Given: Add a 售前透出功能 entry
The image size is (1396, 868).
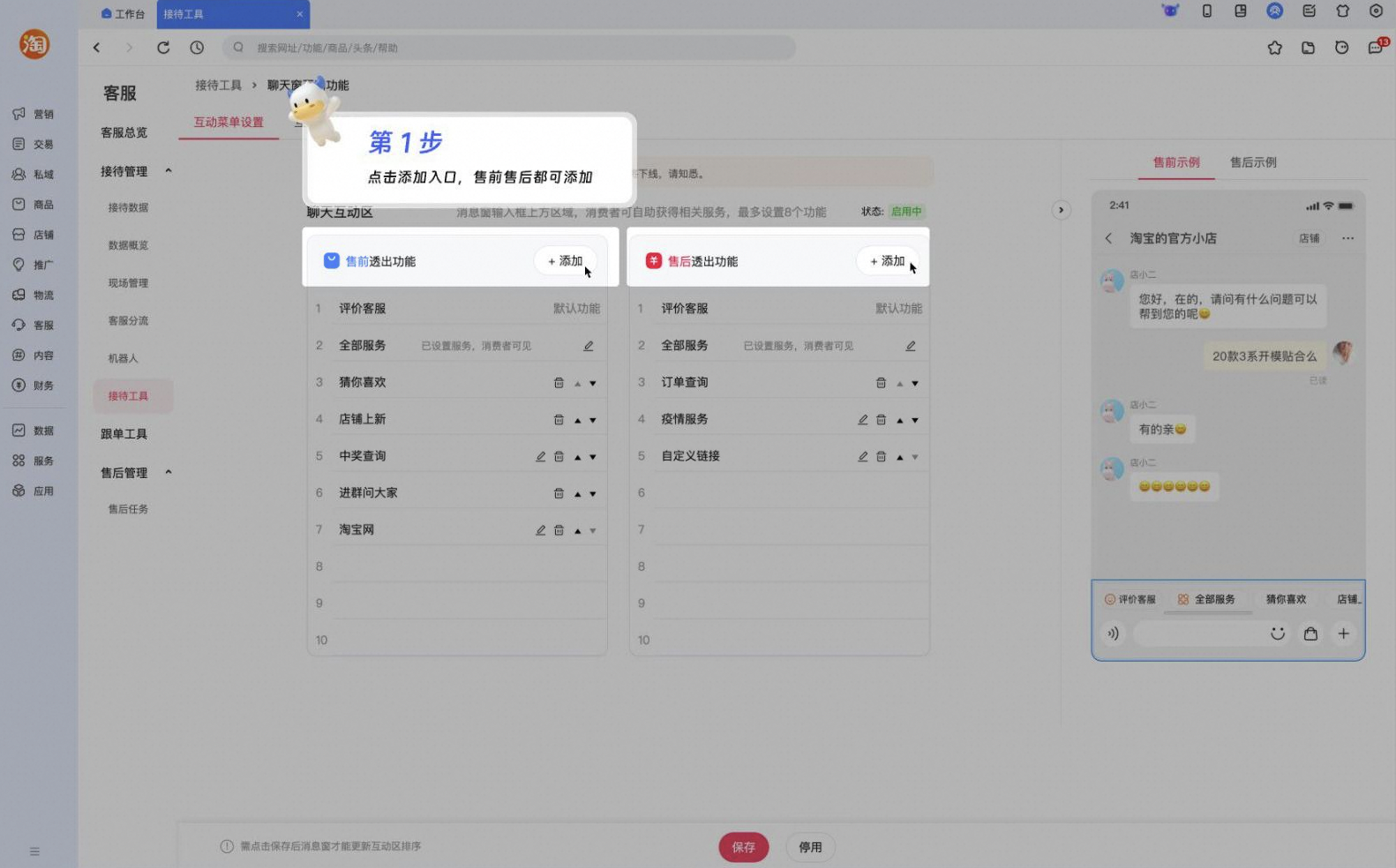Looking at the screenshot, I should (566, 261).
